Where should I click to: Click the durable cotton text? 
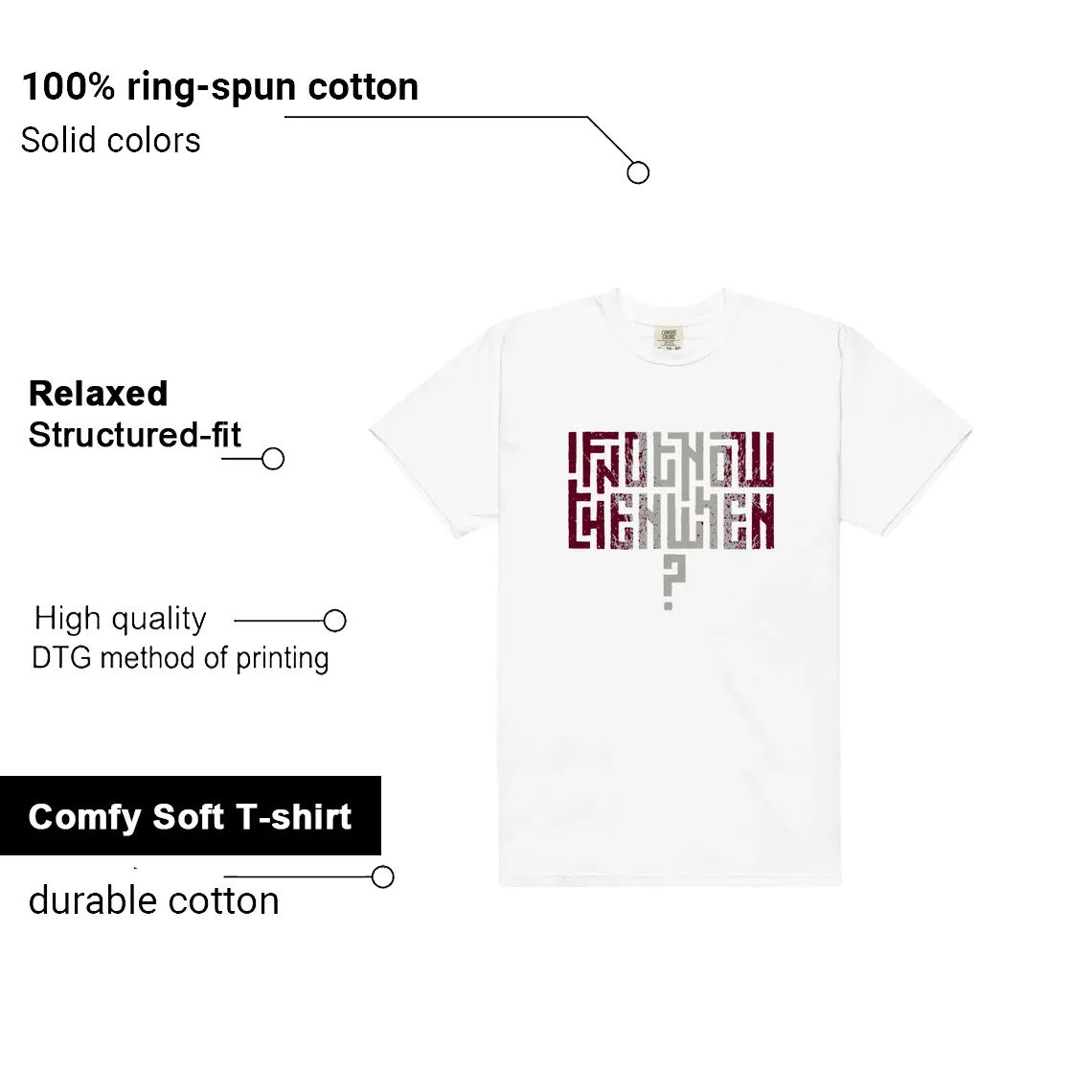click(x=154, y=901)
